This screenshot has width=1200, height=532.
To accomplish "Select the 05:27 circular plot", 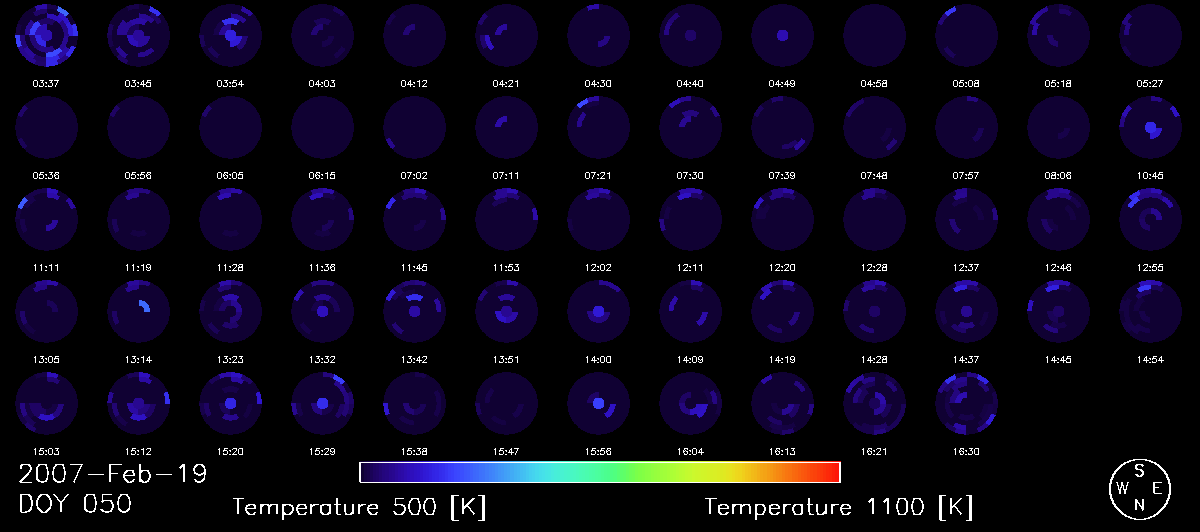I will coord(1151,35).
